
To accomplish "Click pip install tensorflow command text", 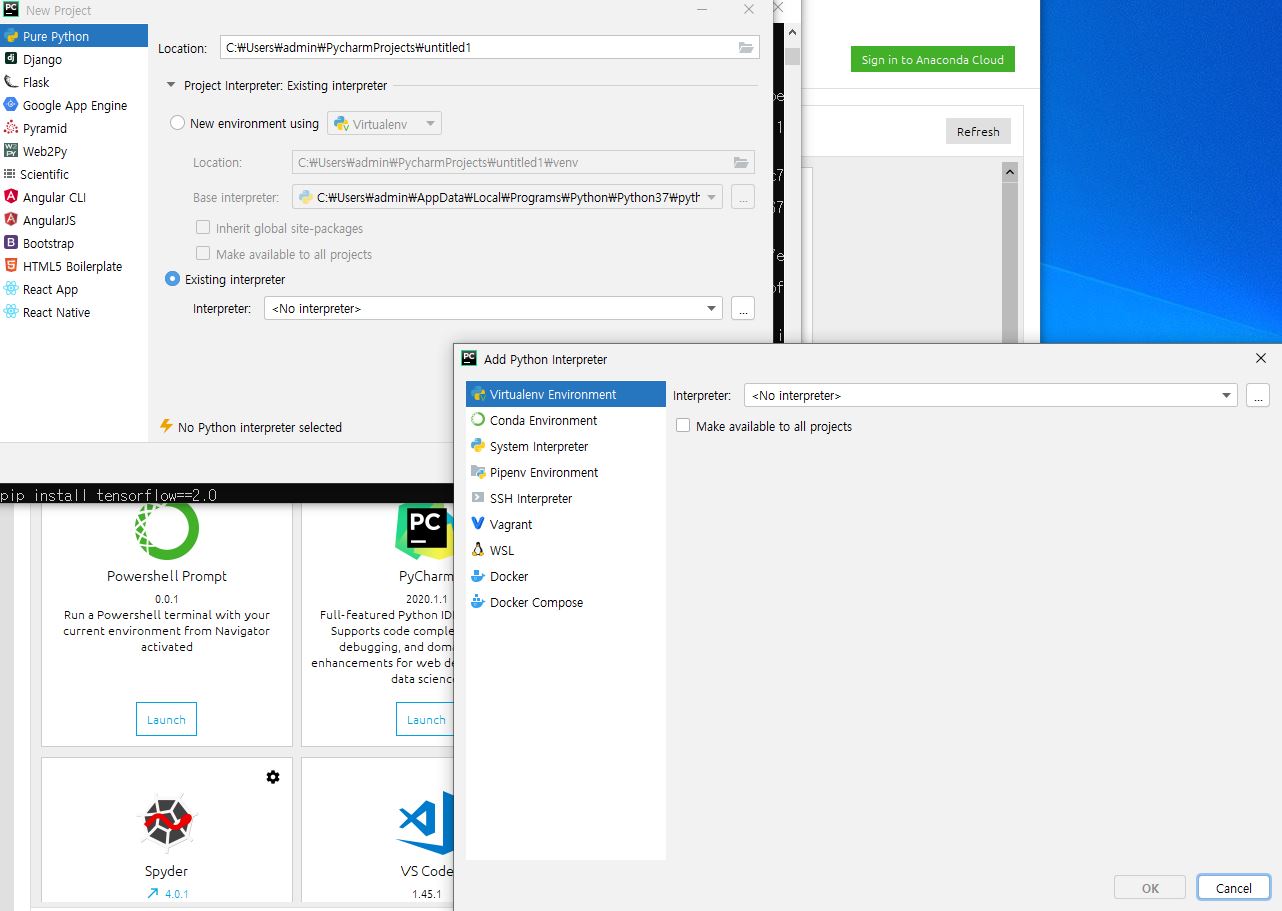I will 108,495.
